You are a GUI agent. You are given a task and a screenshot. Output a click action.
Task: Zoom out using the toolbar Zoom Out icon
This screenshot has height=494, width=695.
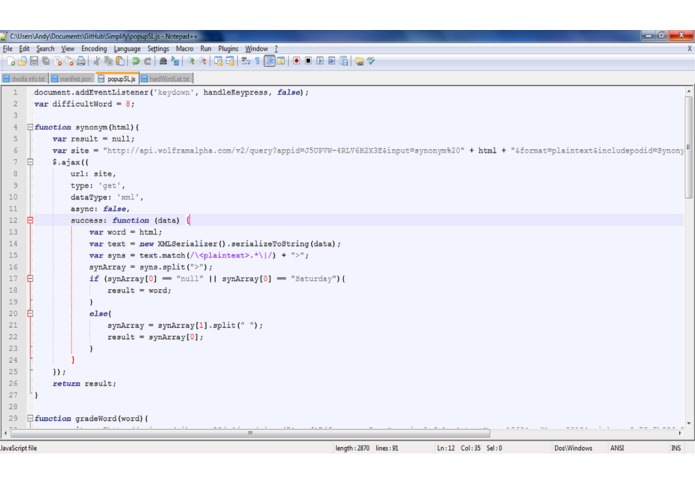click(203, 61)
